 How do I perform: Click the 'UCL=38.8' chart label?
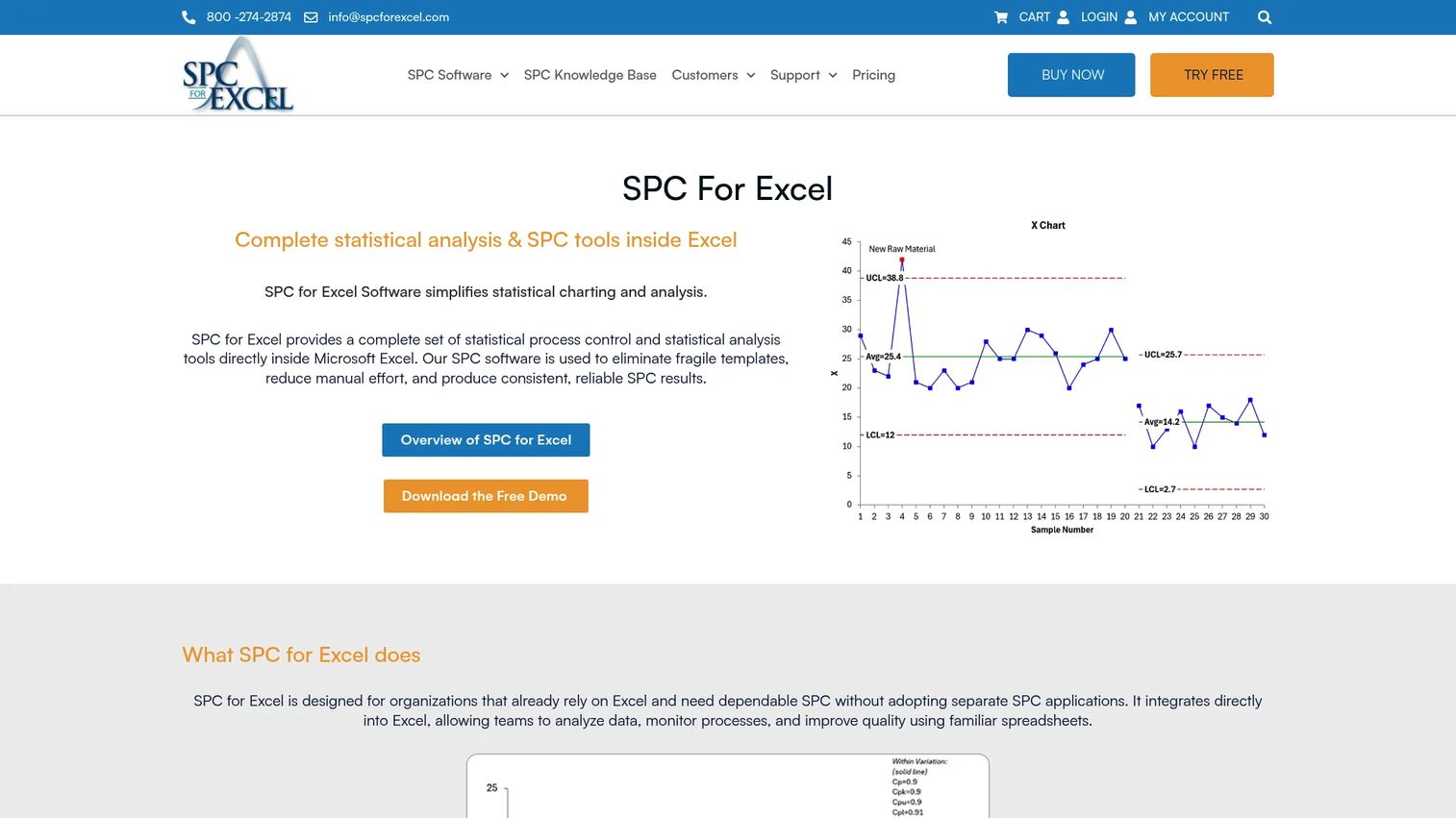[x=885, y=278]
